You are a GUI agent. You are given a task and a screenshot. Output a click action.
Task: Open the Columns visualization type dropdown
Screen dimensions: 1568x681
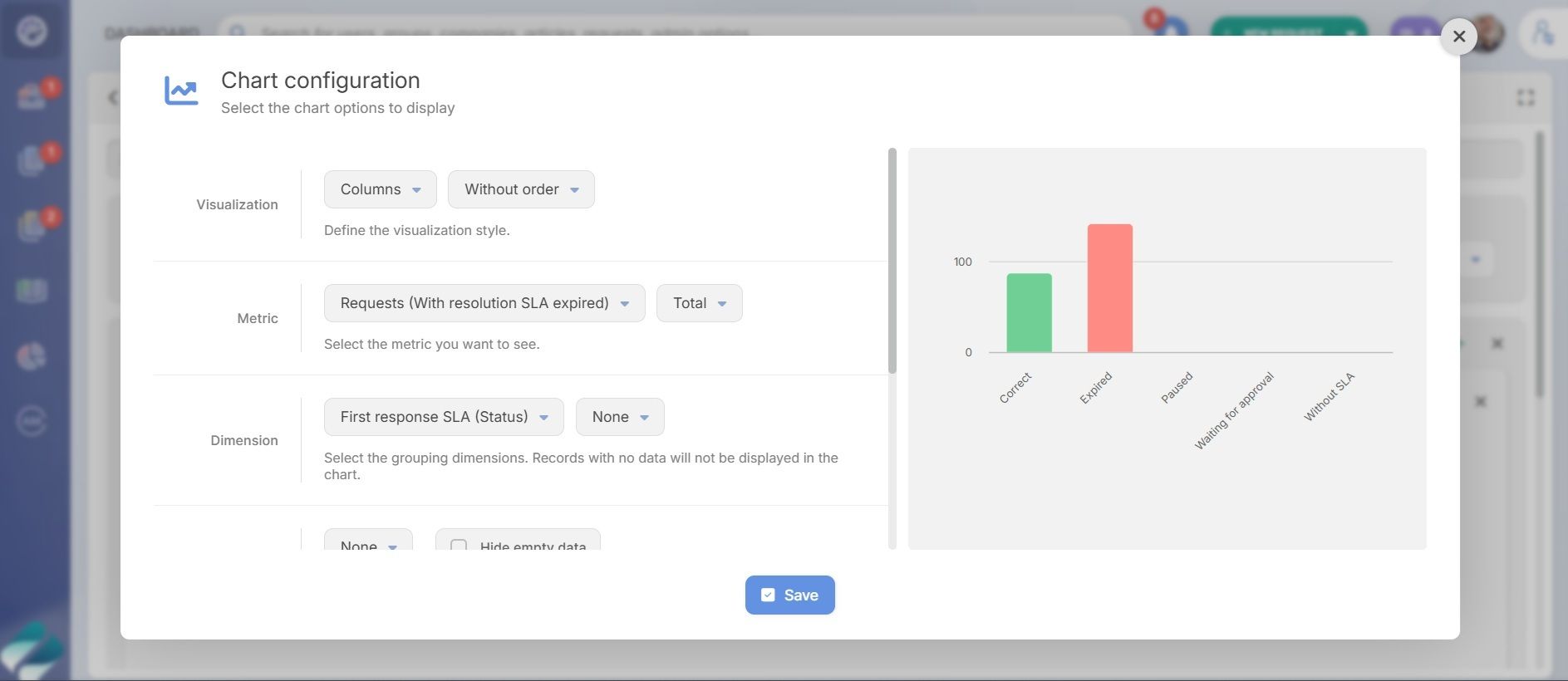coord(381,189)
